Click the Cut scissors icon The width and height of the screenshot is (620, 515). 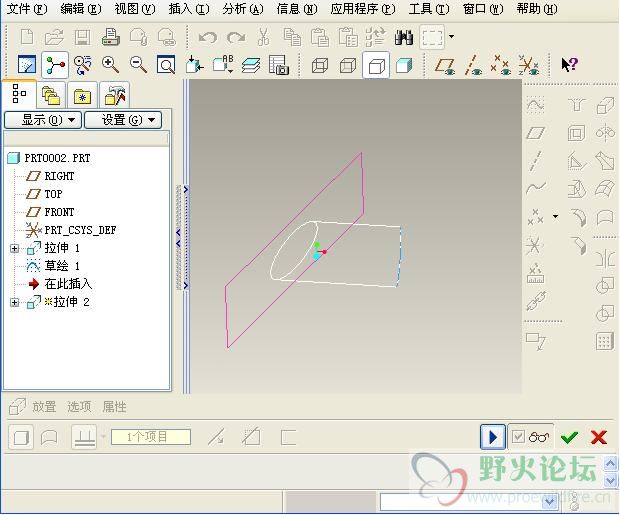[x=263, y=37]
